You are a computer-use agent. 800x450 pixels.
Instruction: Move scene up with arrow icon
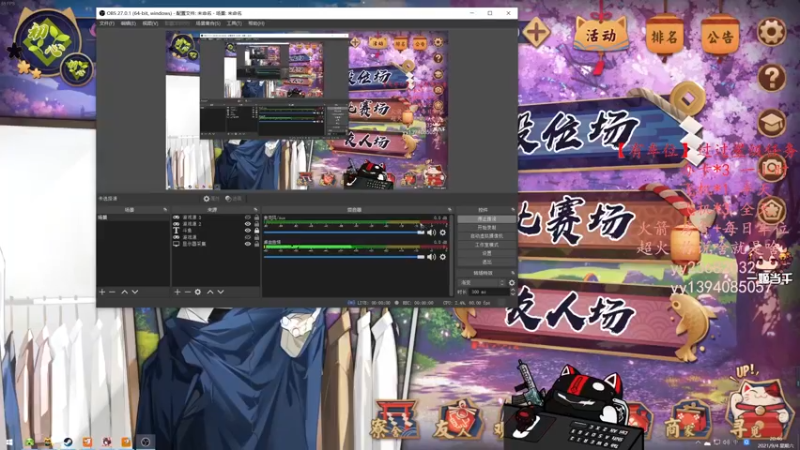pyautogui.click(x=124, y=292)
